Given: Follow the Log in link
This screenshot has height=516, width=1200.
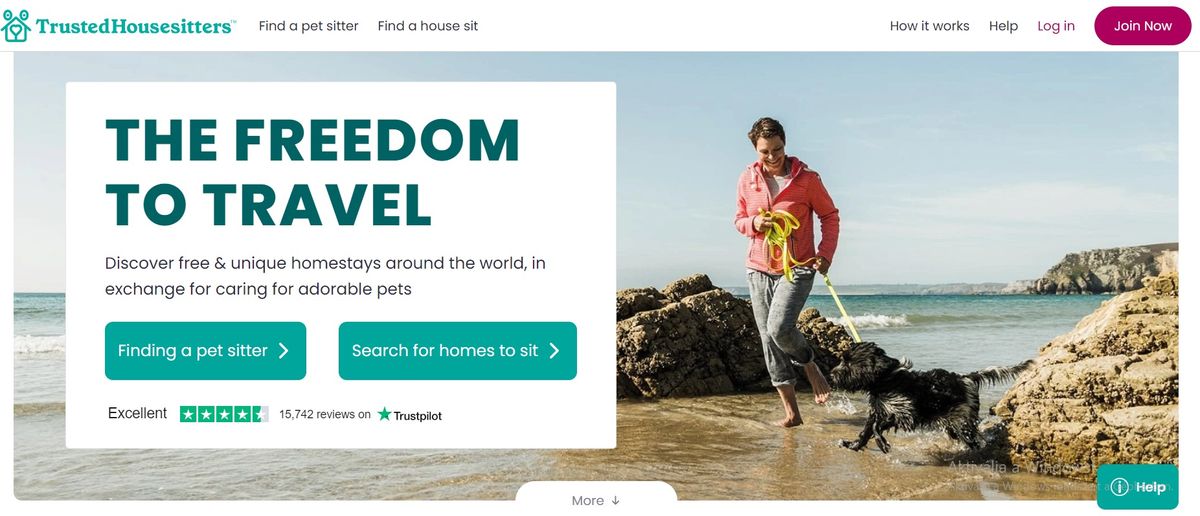Looking at the screenshot, I should pyautogui.click(x=1056, y=26).
